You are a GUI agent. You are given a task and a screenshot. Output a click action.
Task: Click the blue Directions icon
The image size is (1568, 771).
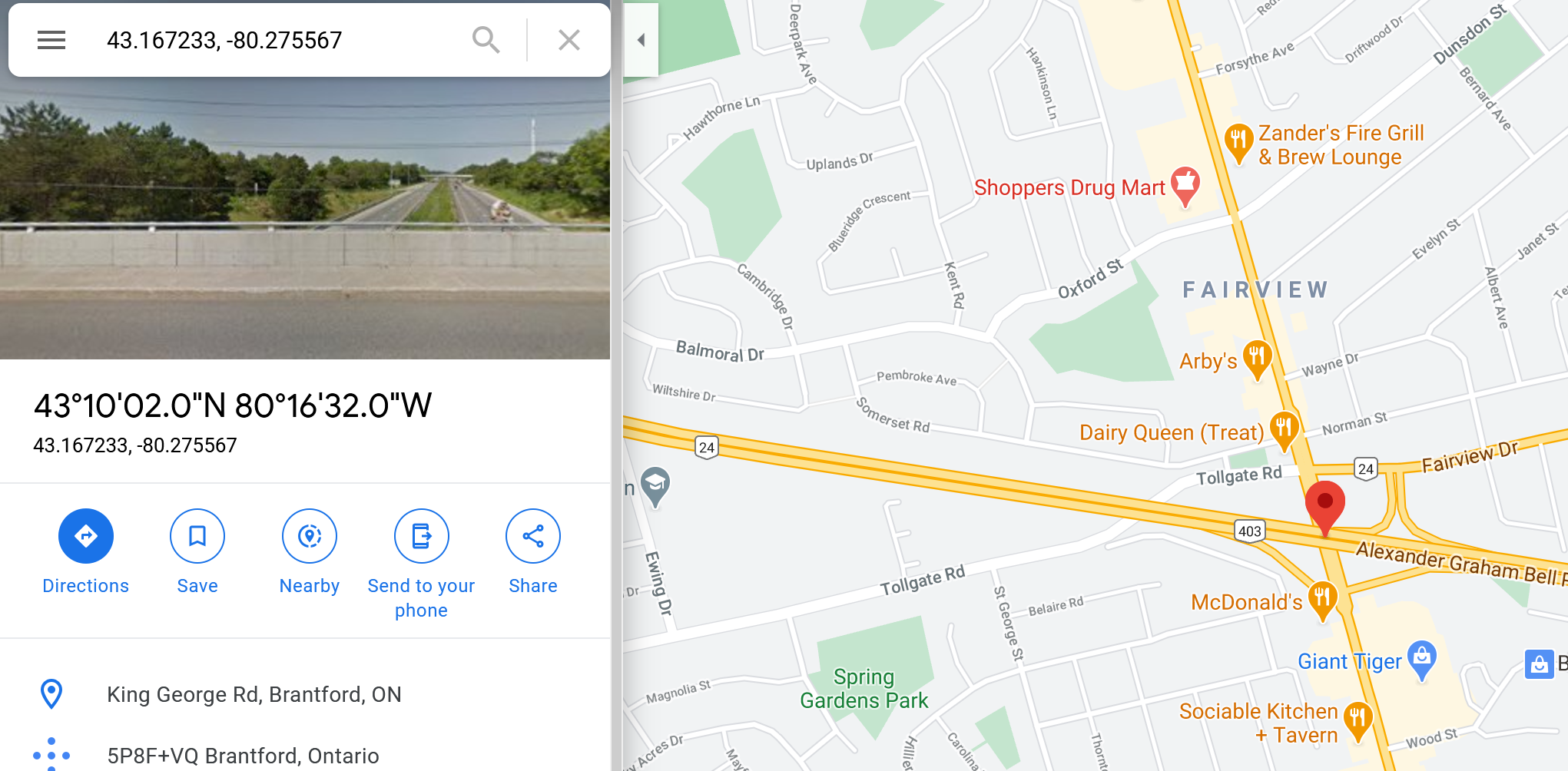pos(86,536)
